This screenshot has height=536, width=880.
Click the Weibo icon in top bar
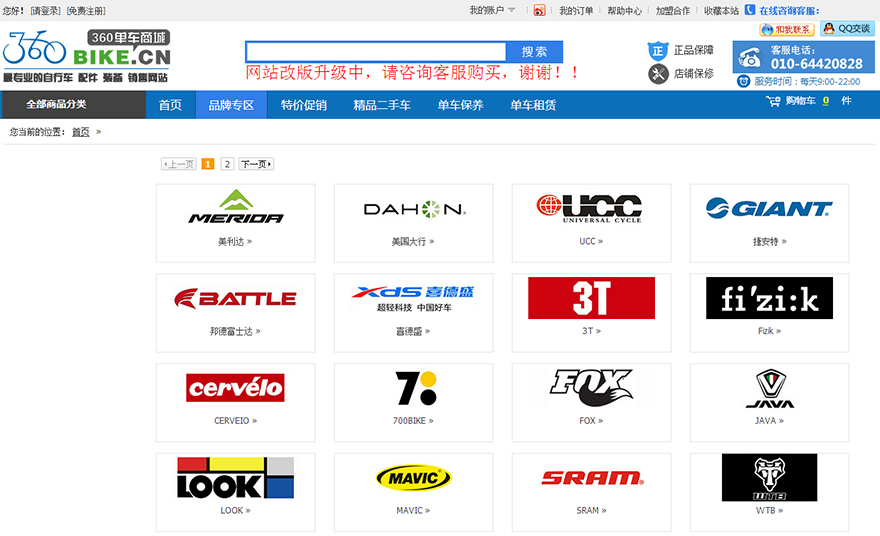(x=539, y=11)
